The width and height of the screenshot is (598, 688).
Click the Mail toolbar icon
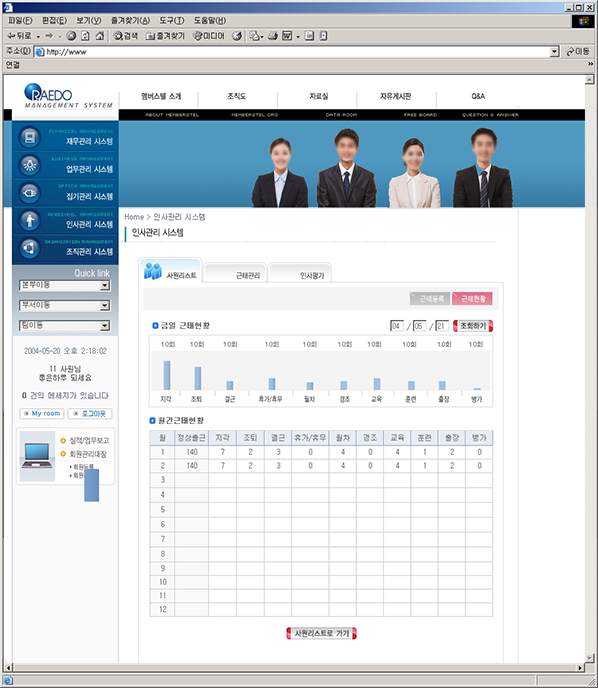tap(254, 36)
